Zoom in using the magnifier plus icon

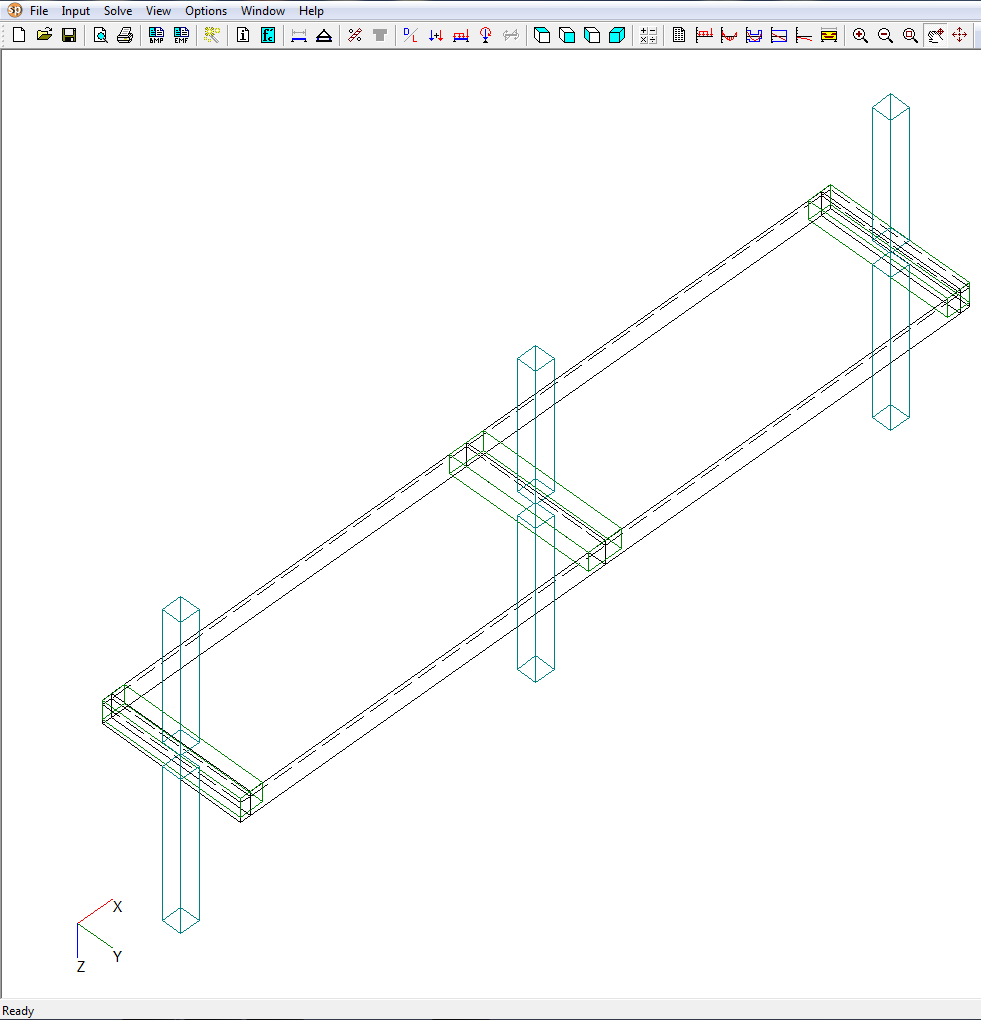click(x=860, y=36)
